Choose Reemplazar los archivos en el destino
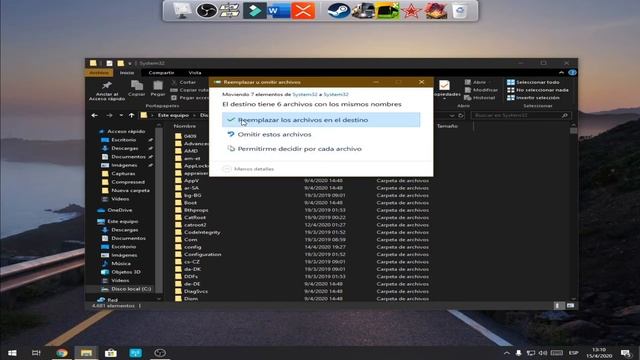The image size is (640, 360). [x=321, y=120]
